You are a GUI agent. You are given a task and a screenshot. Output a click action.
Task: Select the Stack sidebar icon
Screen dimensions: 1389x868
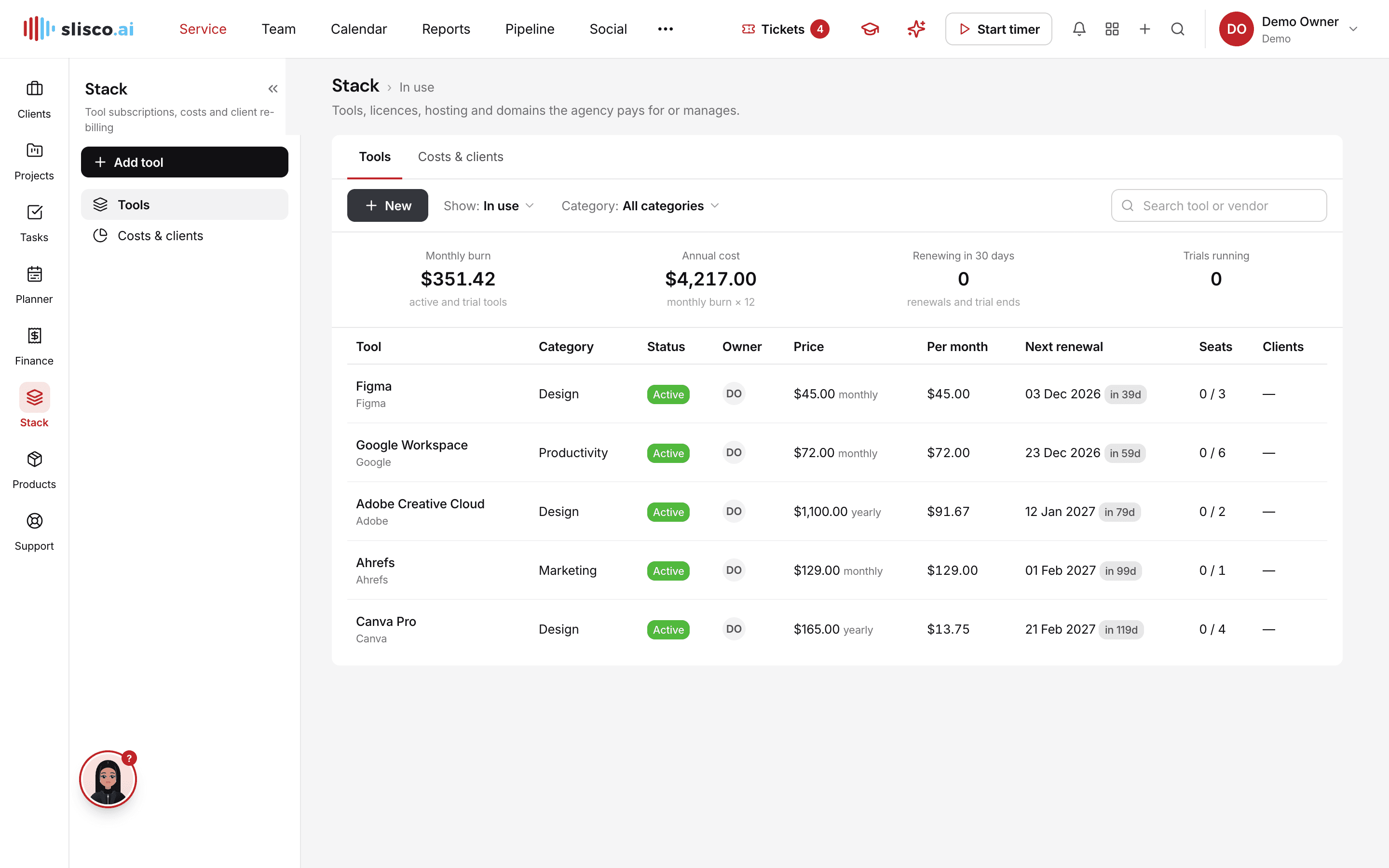coord(34,406)
